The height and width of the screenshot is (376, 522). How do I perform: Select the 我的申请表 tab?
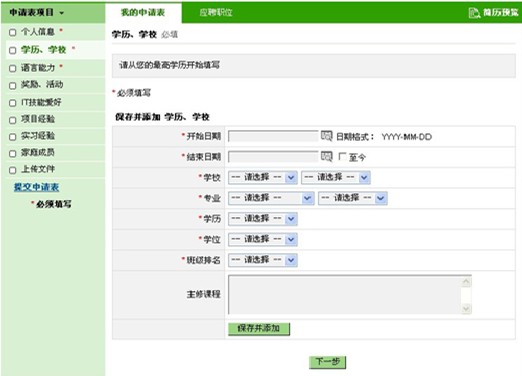(x=143, y=13)
